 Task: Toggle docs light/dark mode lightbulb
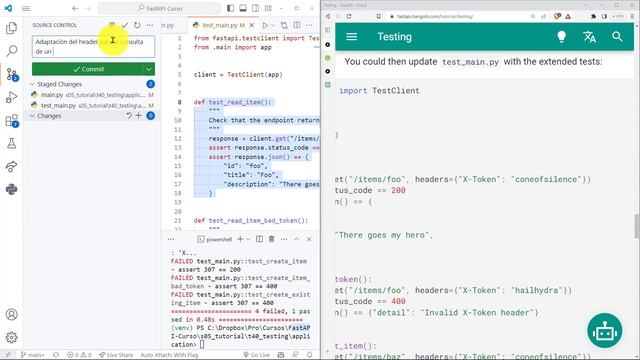[x=562, y=37]
